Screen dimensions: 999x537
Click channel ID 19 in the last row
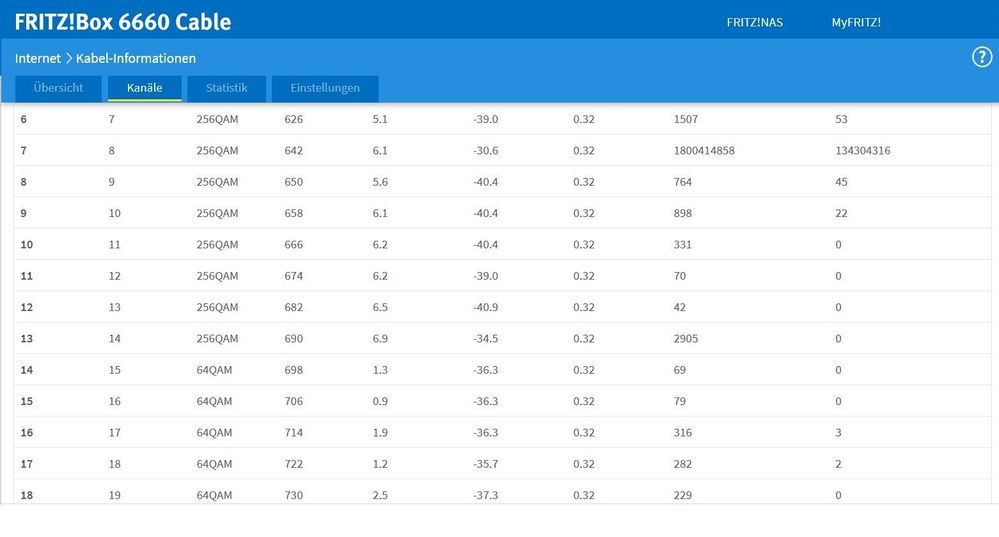[x=115, y=495]
